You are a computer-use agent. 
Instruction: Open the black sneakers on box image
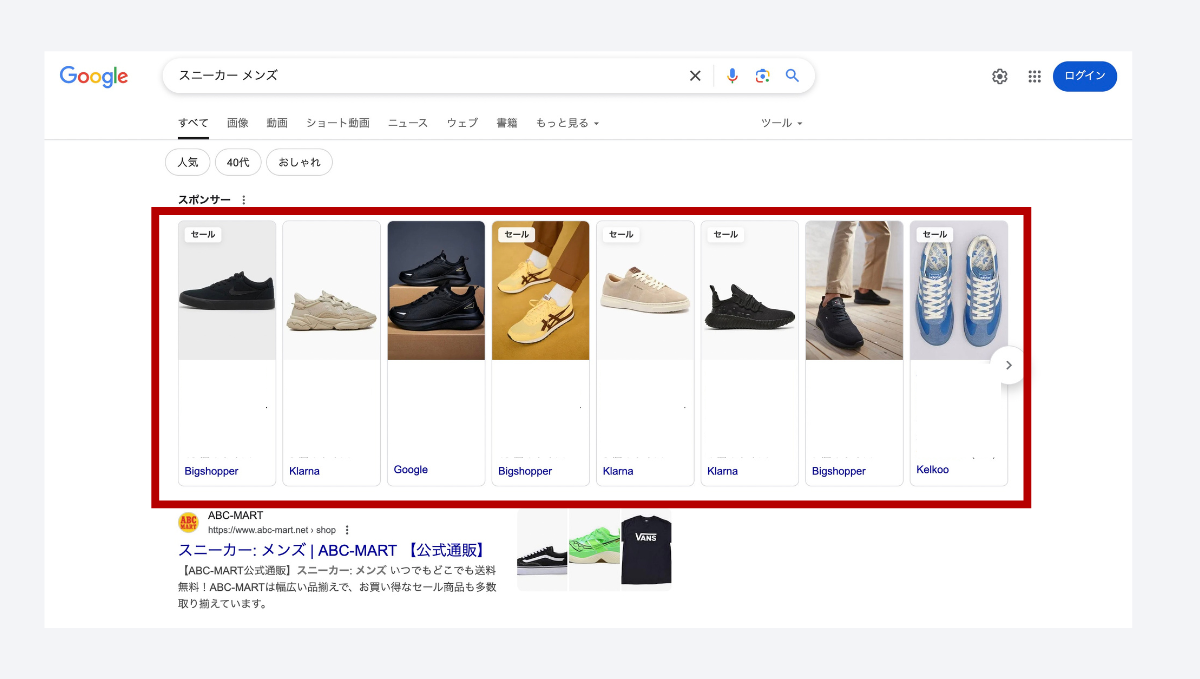pyautogui.click(x=436, y=290)
